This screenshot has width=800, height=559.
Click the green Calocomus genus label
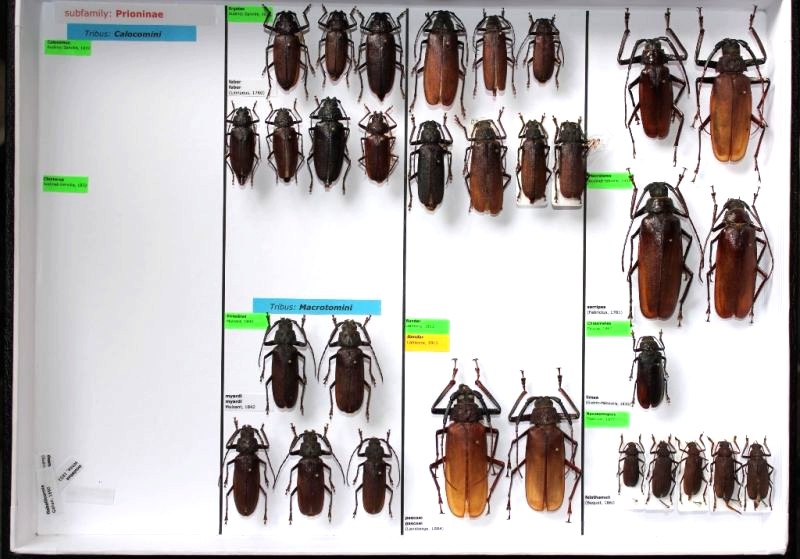(x=67, y=46)
